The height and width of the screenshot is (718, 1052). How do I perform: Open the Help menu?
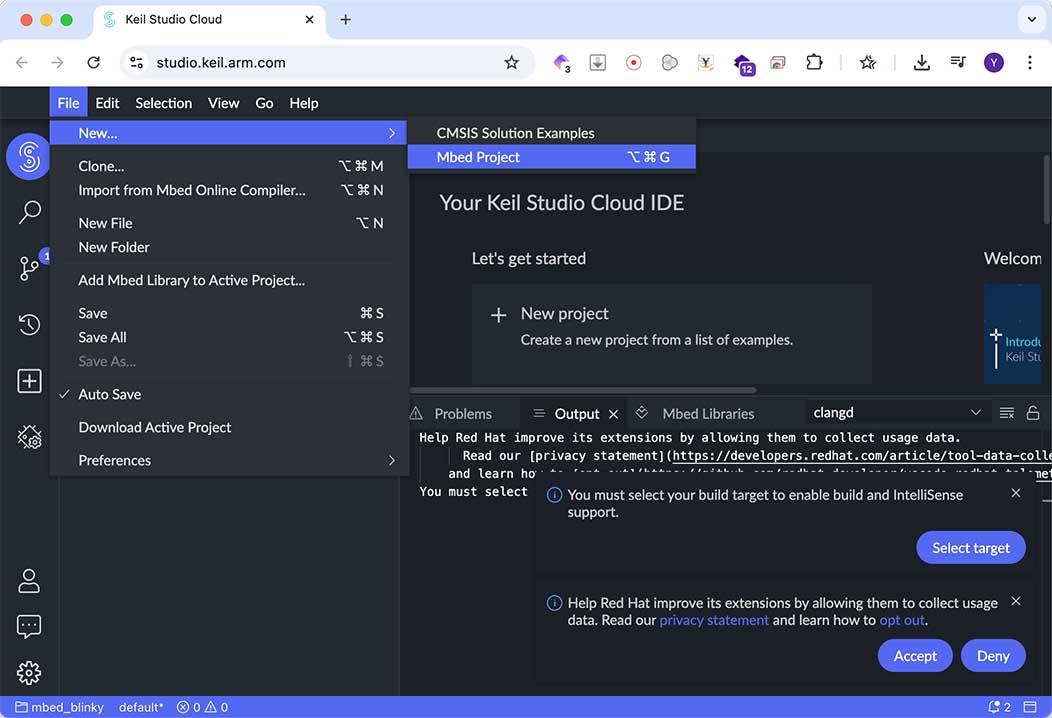(x=304, y=103)
